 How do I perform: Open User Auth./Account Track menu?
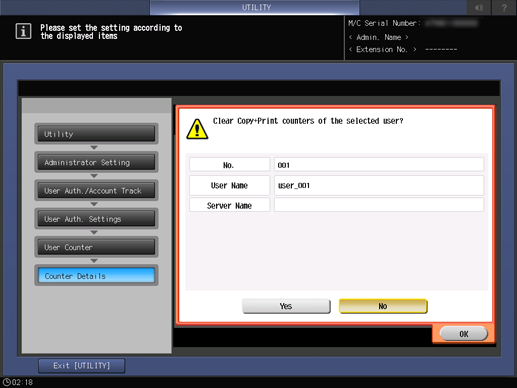(96, 191)
